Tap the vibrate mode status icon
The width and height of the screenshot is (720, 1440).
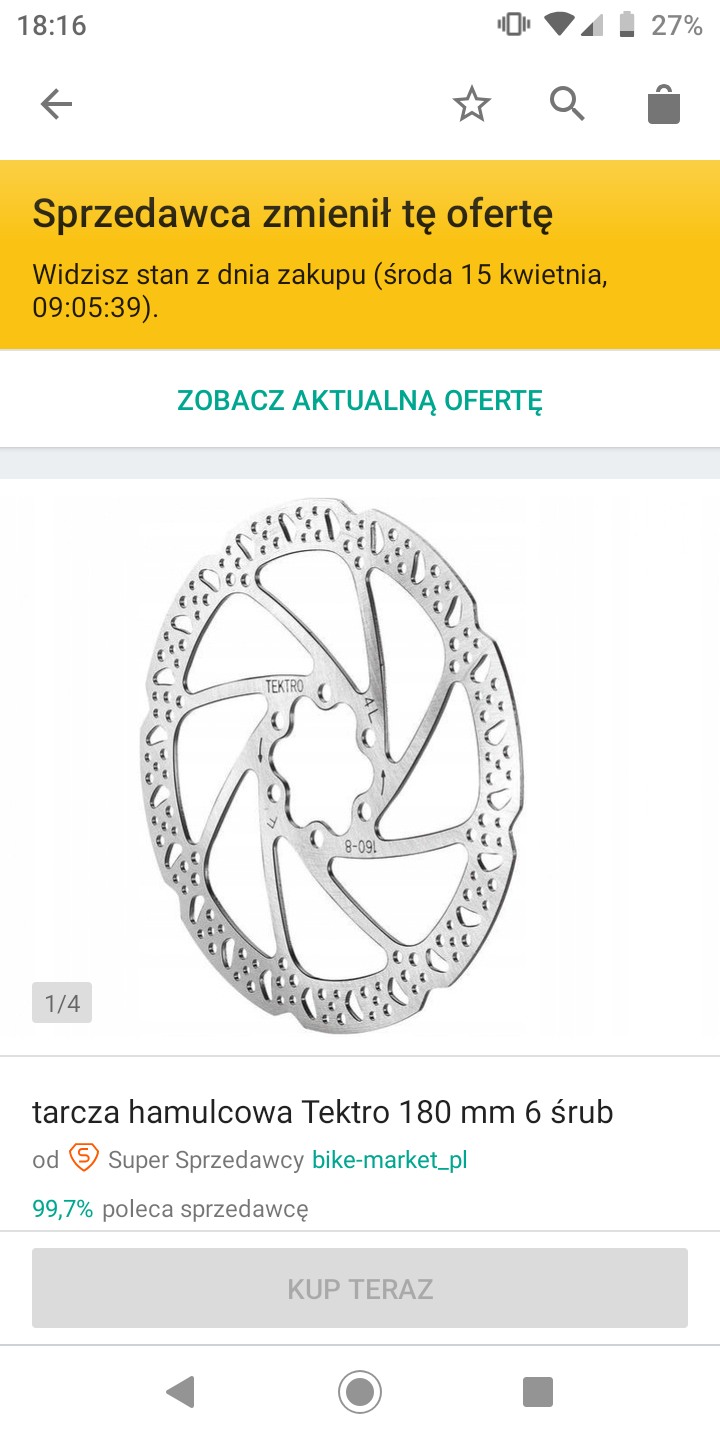point(514,25)
